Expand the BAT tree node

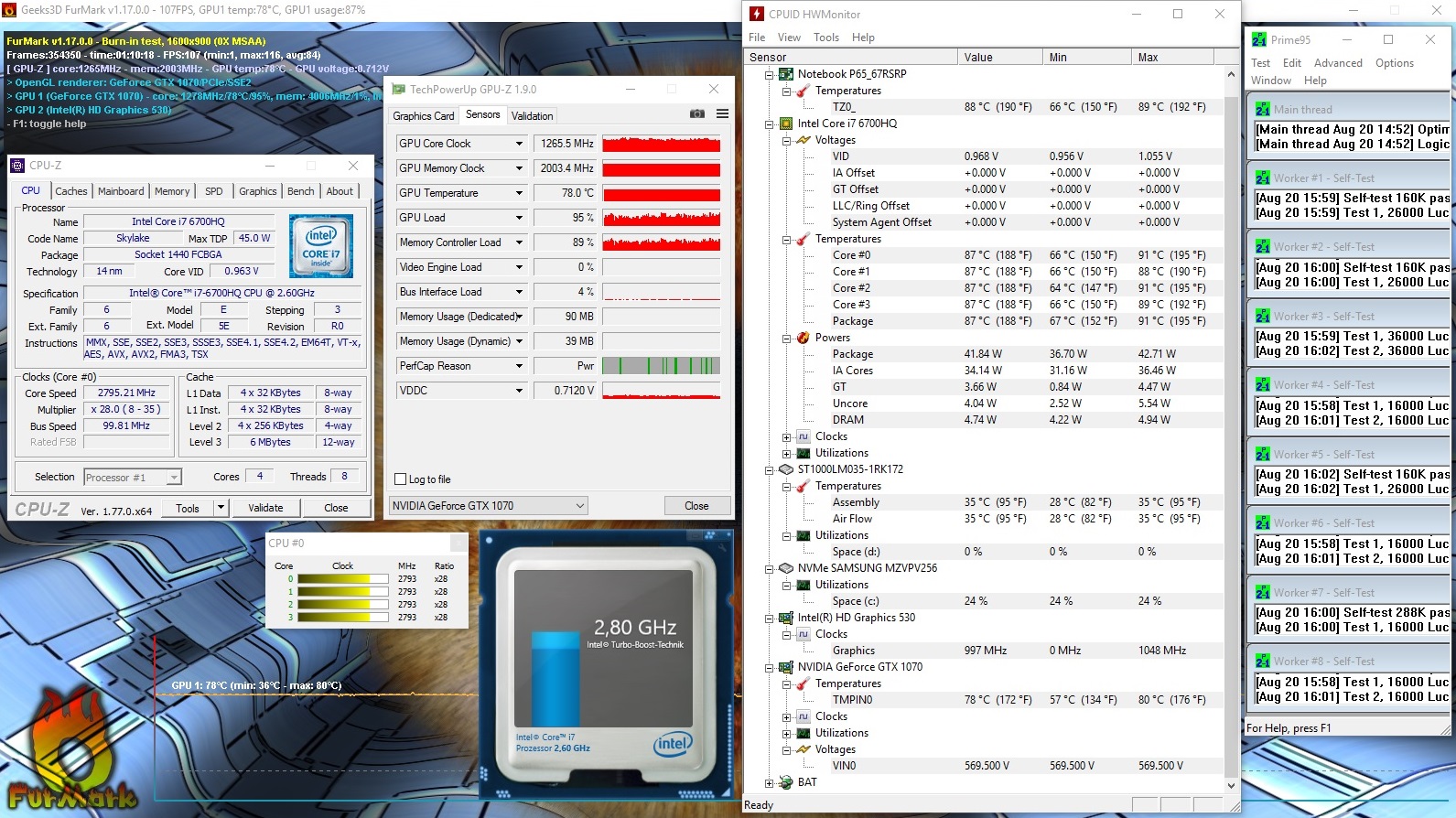click(x=769, y=782)
